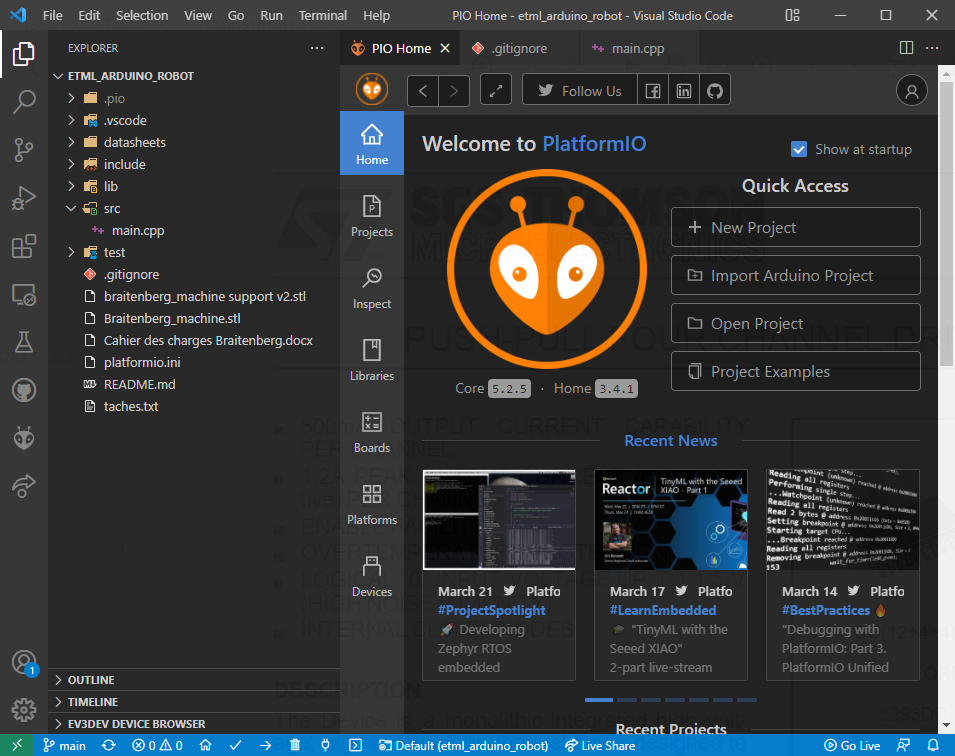Open the PlatformIO alien icon in activity bar
Screen dimensions: 955x756
coord(24,438)
